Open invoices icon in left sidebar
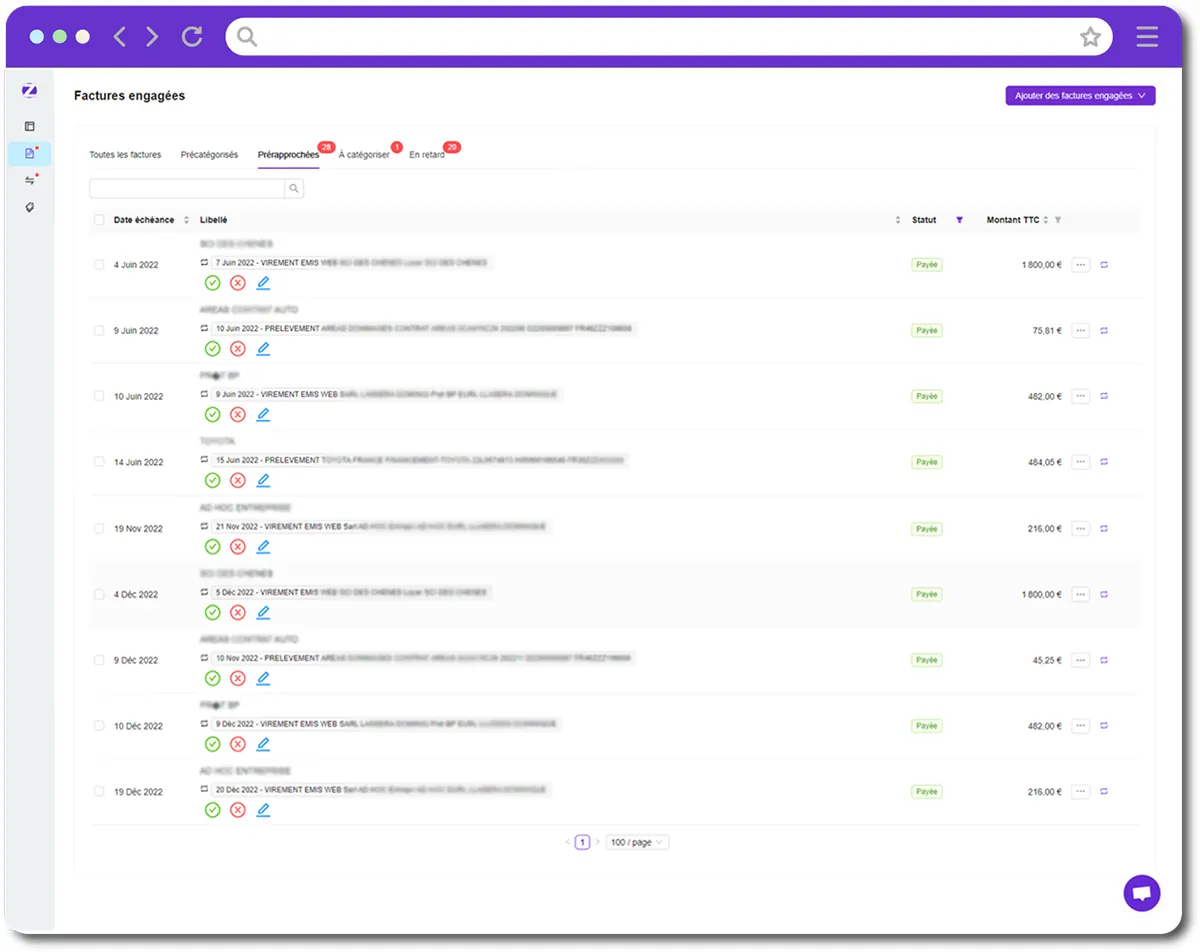The image size is (1200, 952). coord(30,154)
